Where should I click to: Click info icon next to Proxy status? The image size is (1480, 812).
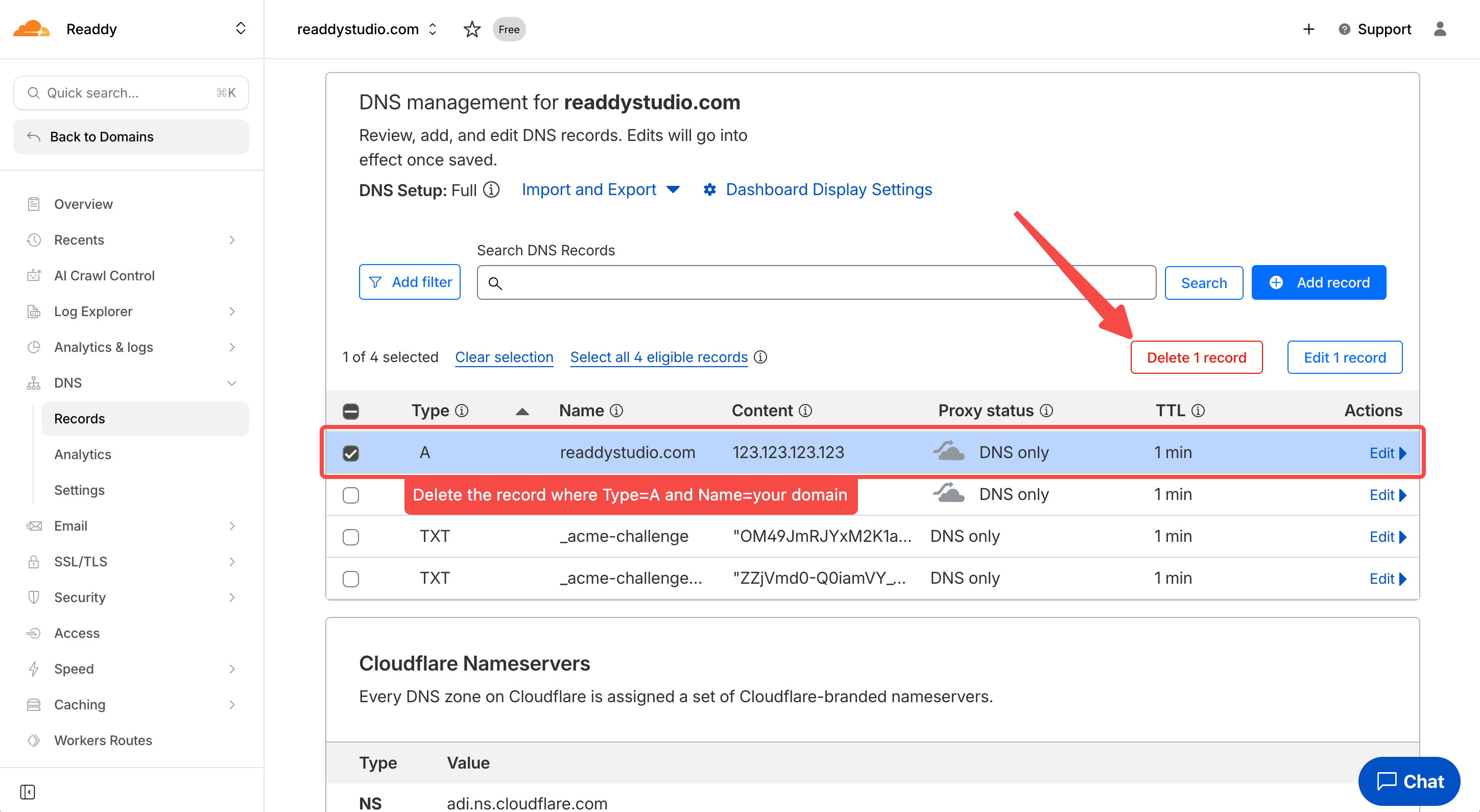coord(1046,411)
